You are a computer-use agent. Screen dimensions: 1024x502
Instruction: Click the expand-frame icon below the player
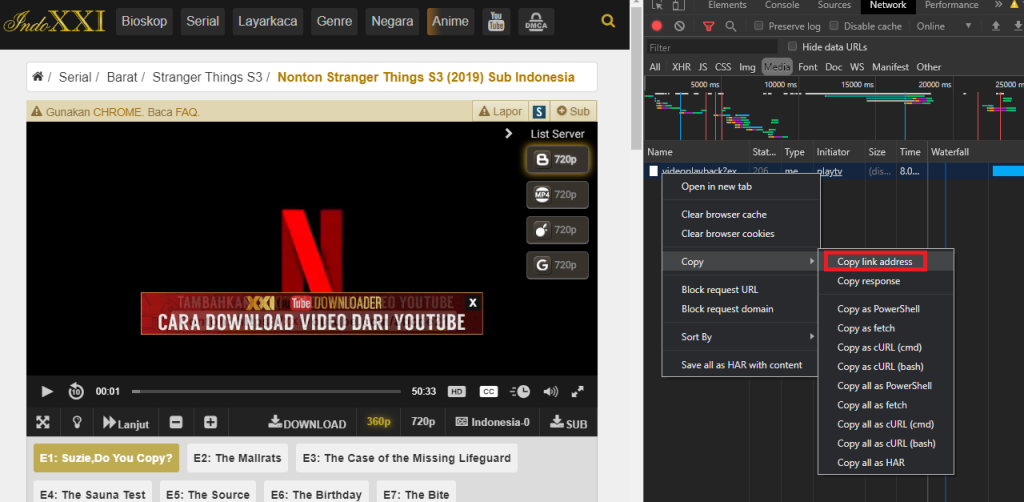coord(43,422)
